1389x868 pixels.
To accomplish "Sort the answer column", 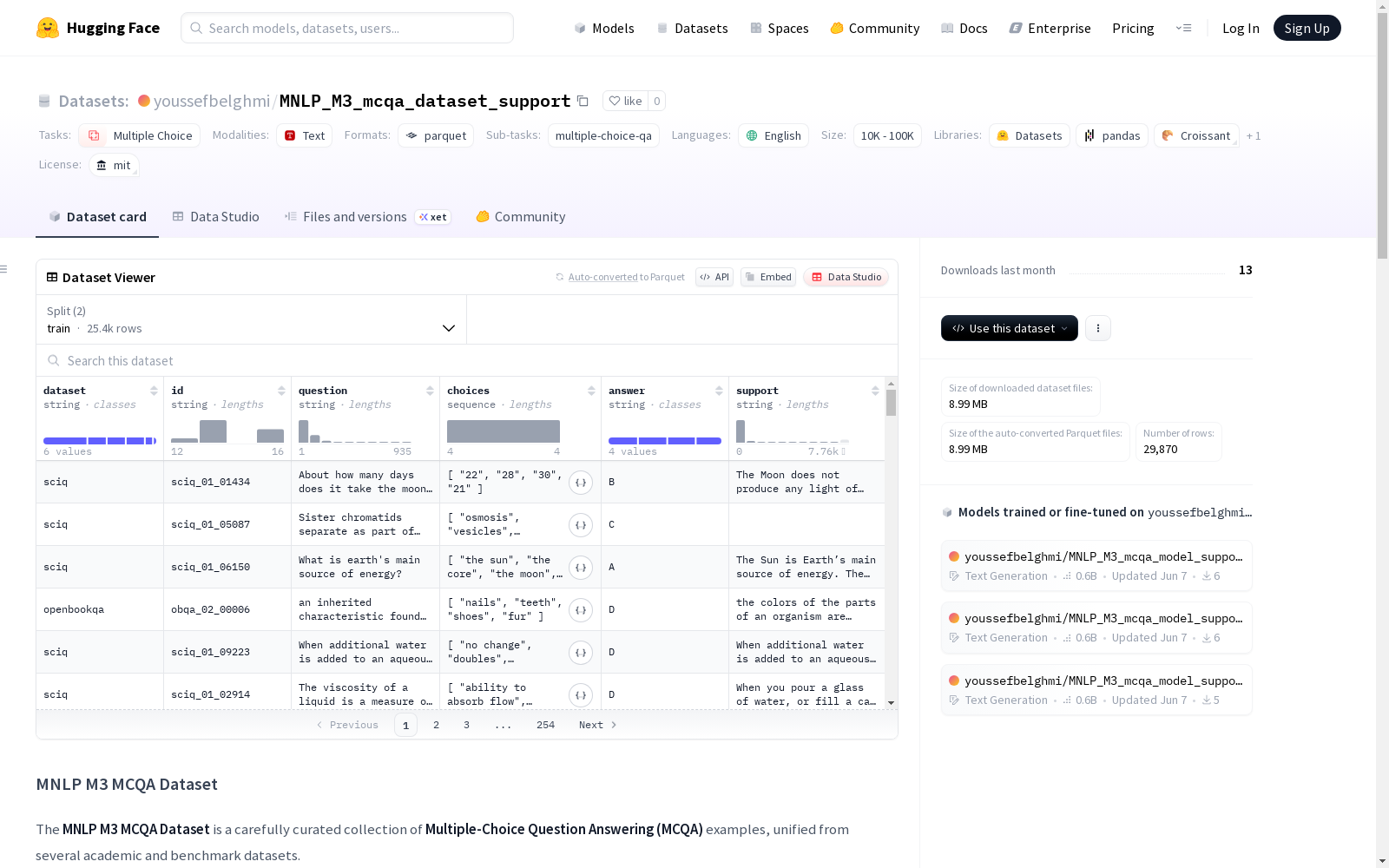I will tap(719, 391).
